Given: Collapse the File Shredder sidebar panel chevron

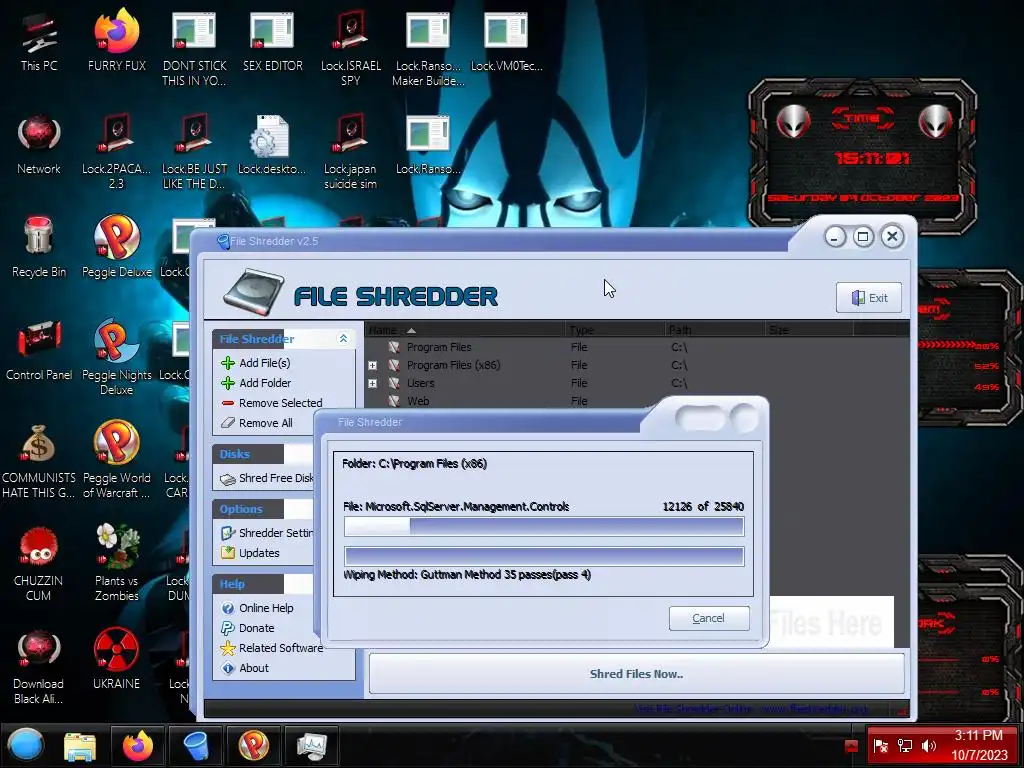Looking at the screenshot, I should point(343,338).
